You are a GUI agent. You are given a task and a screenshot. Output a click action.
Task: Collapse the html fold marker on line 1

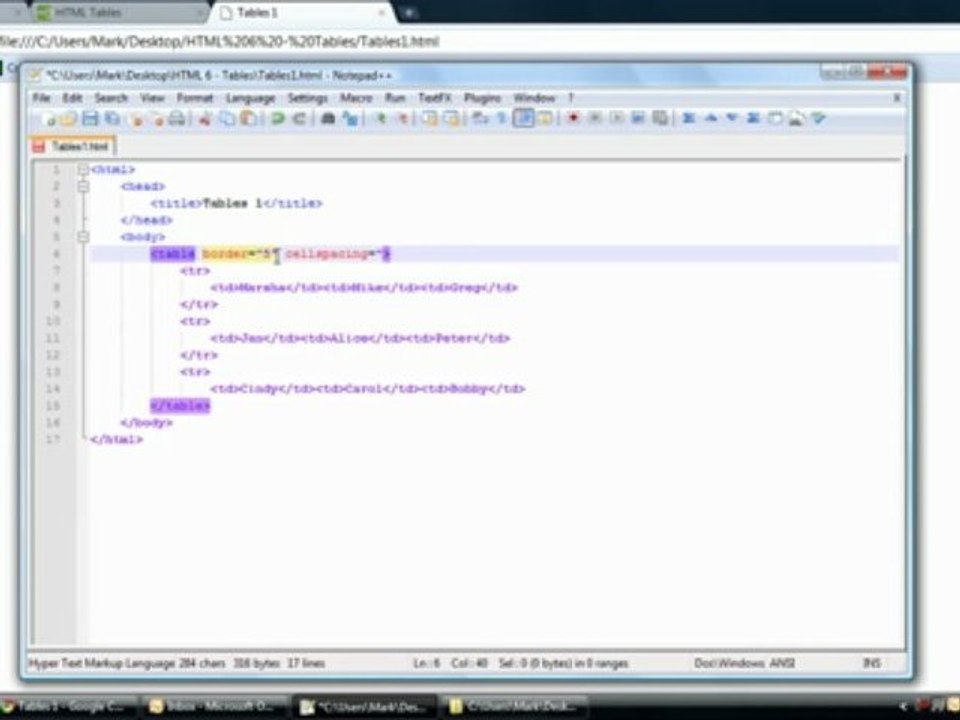pyautogui.click(x=83, y=170)
